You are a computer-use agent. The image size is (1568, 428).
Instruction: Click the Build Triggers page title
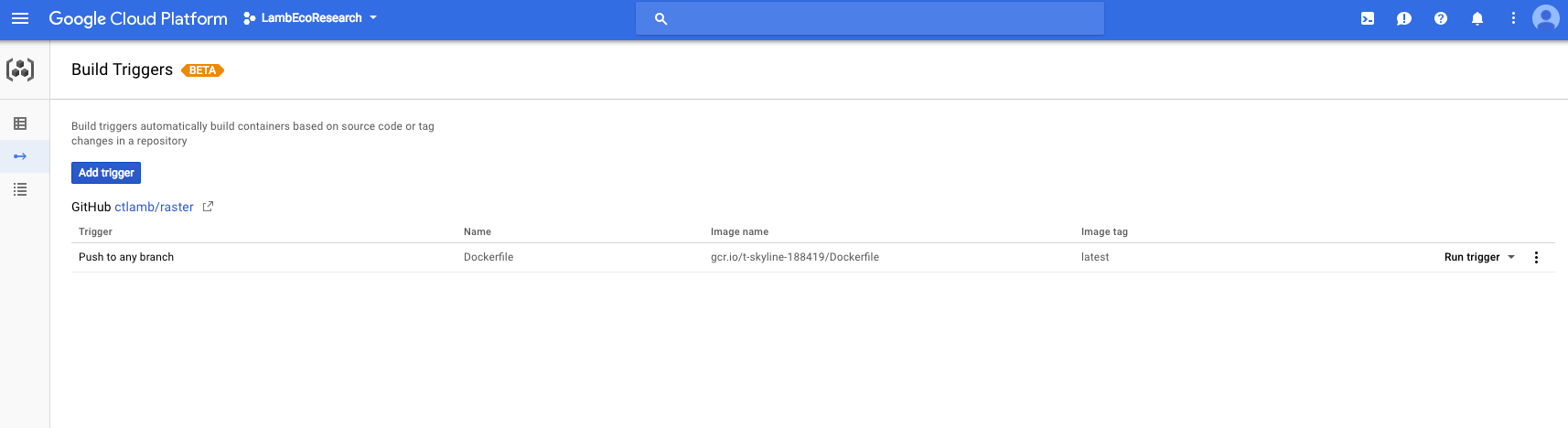point(122,70)
